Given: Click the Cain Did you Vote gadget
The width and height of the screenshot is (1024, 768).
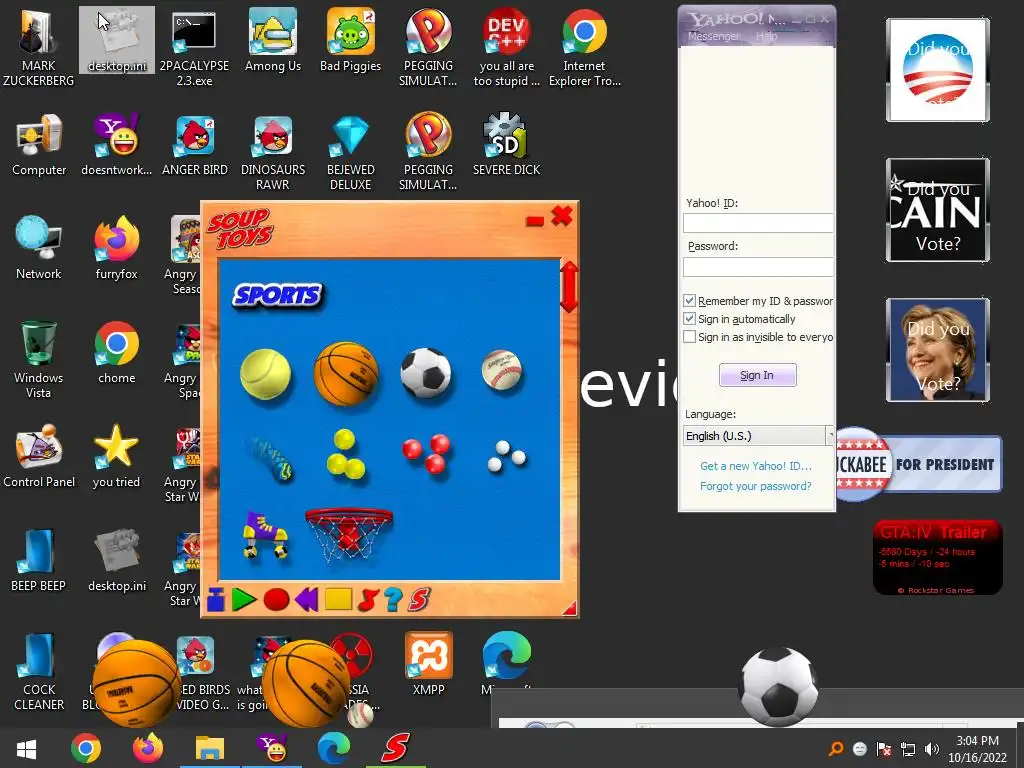Looking at the screenshot, I should point(938,210).
